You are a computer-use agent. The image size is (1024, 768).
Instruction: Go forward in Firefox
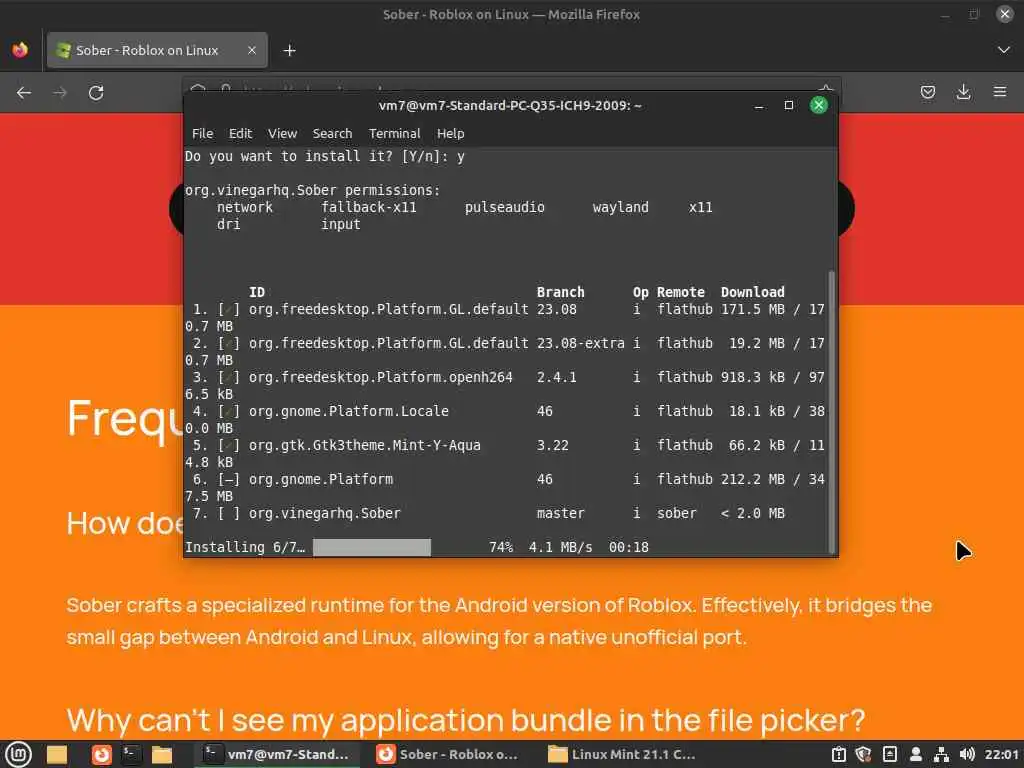tap(59, 93)
